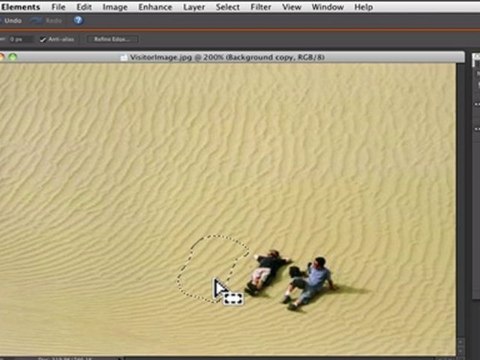Click the blue help question mark icon
480x360 pixels.
coord(78,20)
